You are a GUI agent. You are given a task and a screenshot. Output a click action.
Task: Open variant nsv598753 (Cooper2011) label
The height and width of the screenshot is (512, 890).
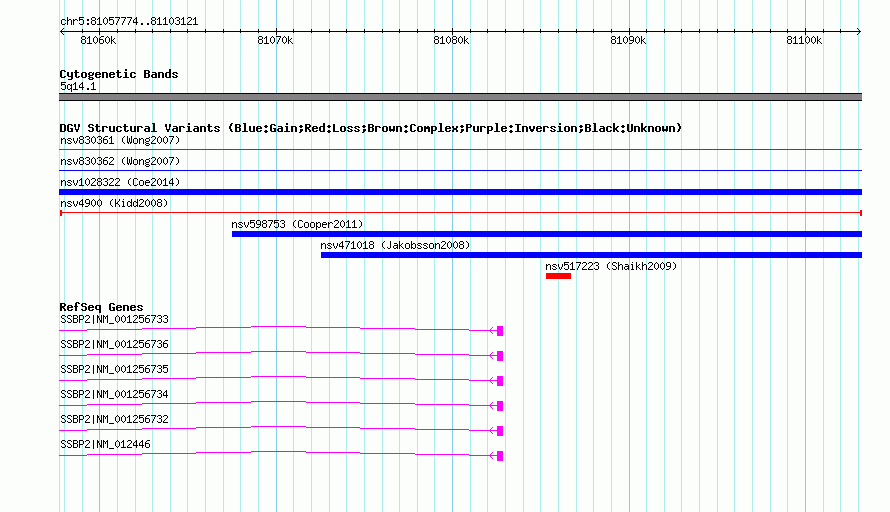[x=297, y=224]
